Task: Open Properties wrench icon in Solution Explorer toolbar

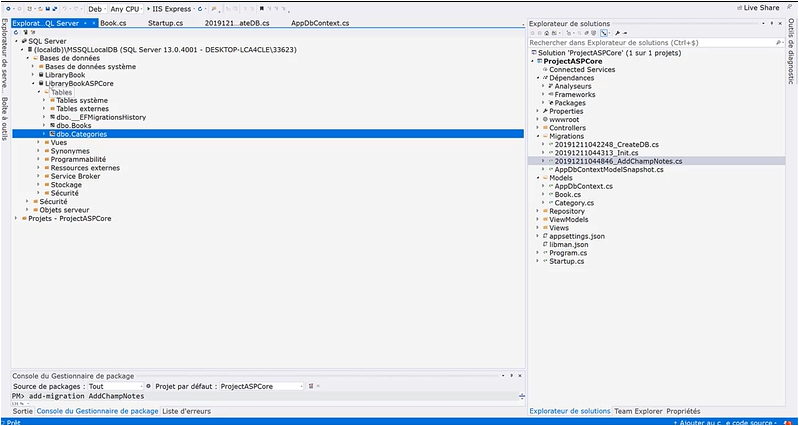Action: click(x=618, y=33)
